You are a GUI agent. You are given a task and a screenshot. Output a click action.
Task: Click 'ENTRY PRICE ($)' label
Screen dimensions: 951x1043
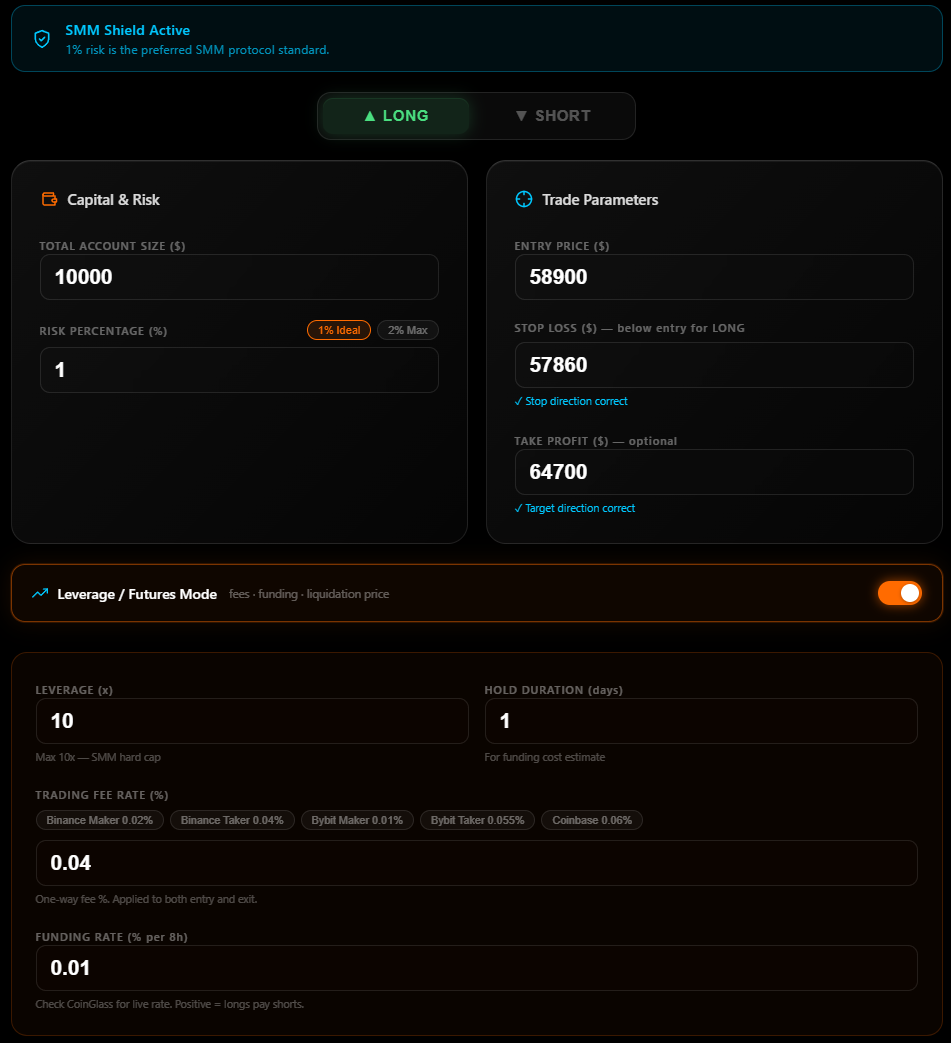562,246
